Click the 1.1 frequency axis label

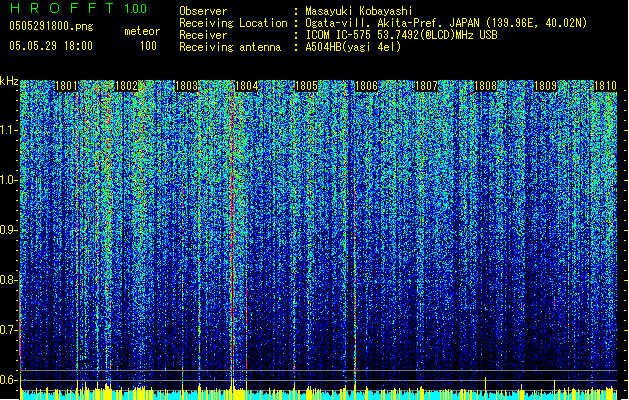point(9,130)
